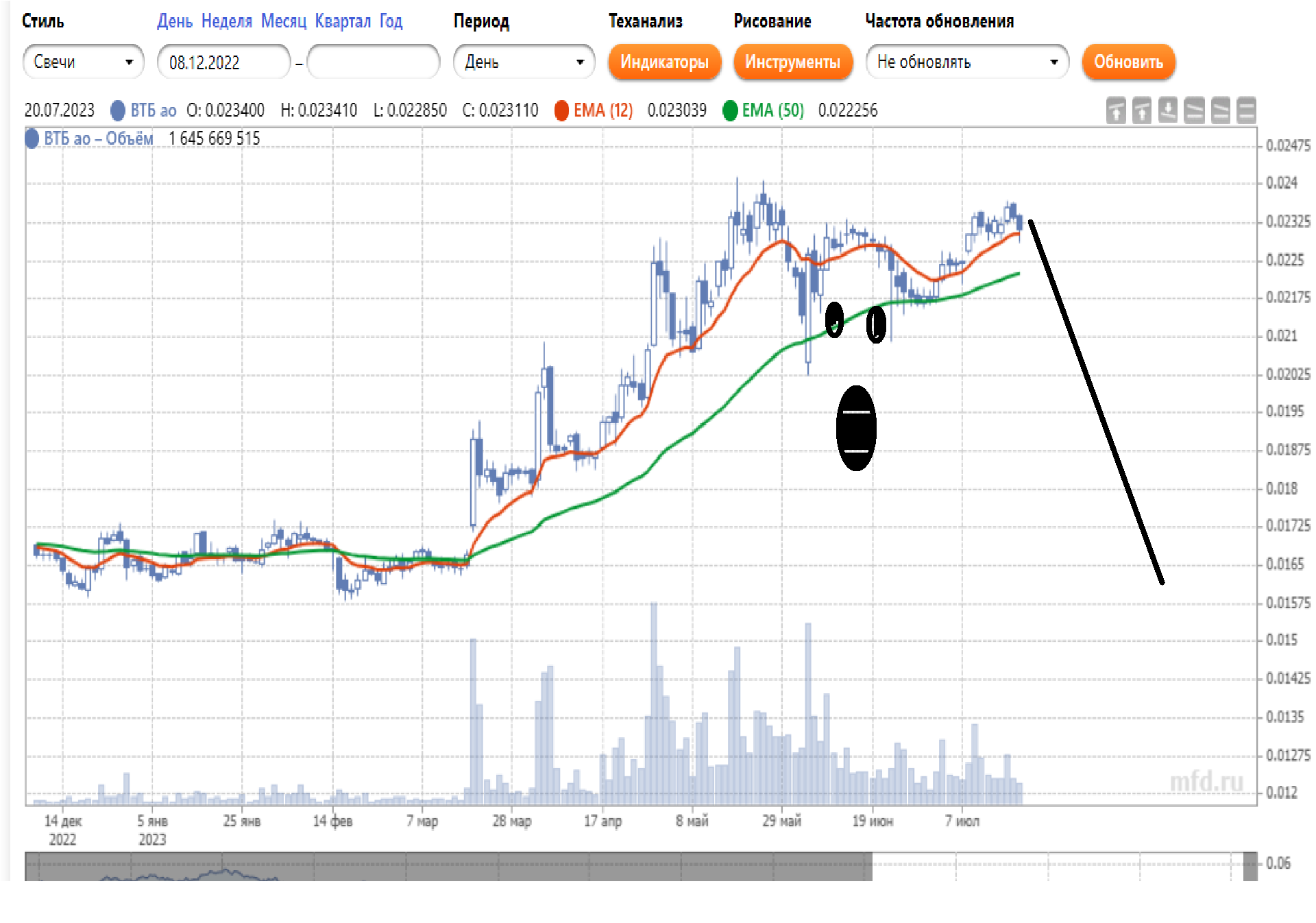The width and height of the screenshot is (1316, 923).
Task: Click the down-arrow icon above the chart
Action: [x=1167, y=110]
